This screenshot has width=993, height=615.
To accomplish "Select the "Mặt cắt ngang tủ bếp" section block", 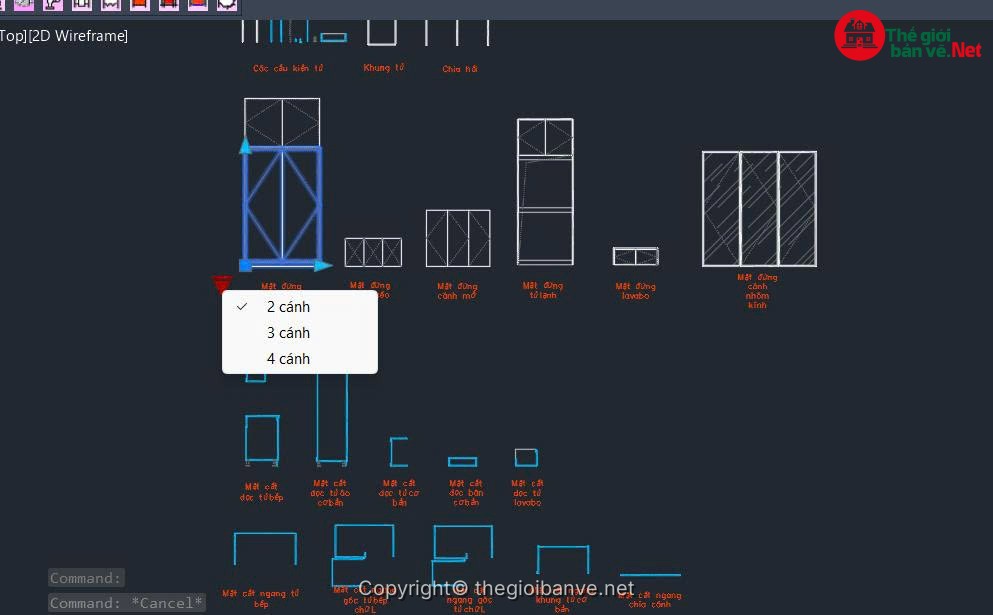I will [x=265, y=548].
